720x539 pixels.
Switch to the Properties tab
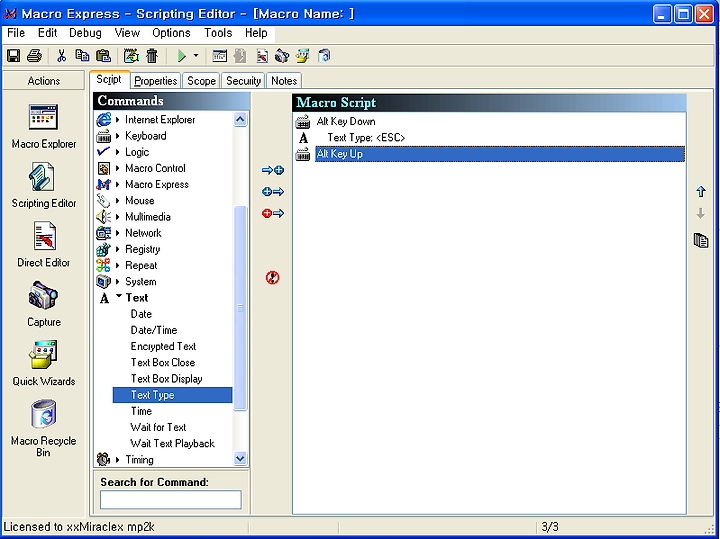coord(156,81)
